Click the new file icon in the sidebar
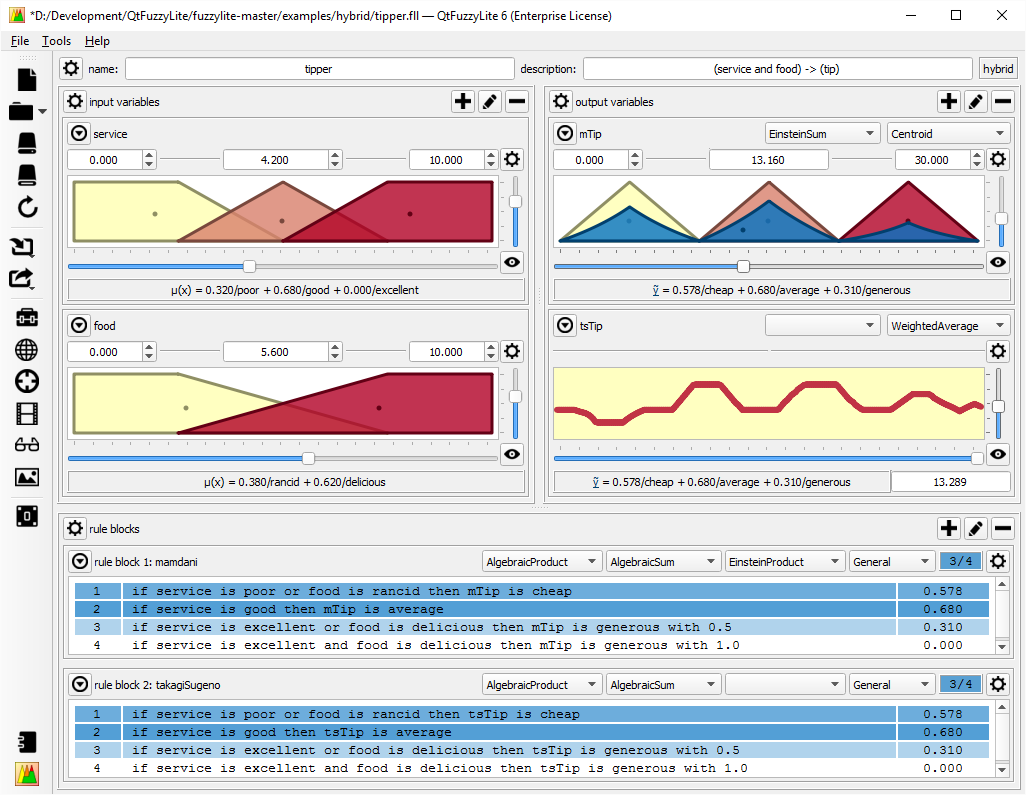The width and height of the screenshot is (1026, 795). tap(27, 80)
